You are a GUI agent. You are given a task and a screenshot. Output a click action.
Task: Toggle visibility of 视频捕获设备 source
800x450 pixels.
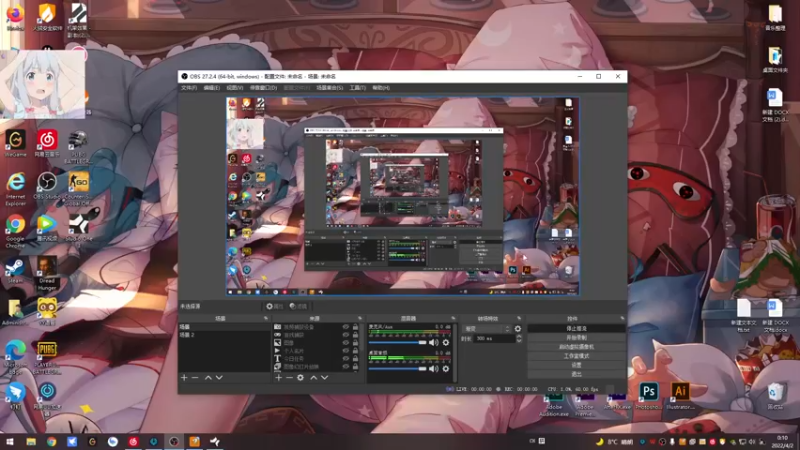pos(345,327)
